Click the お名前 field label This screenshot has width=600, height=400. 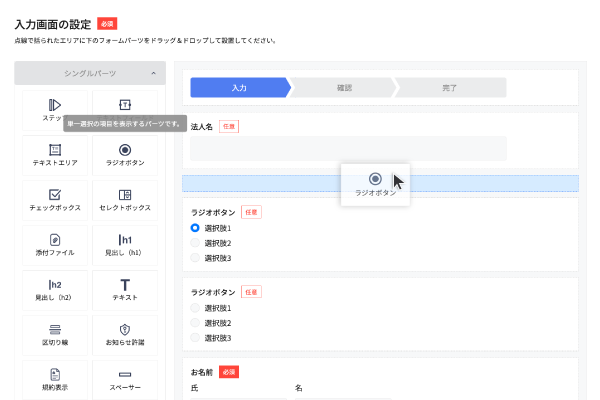(x=202, y=372)
